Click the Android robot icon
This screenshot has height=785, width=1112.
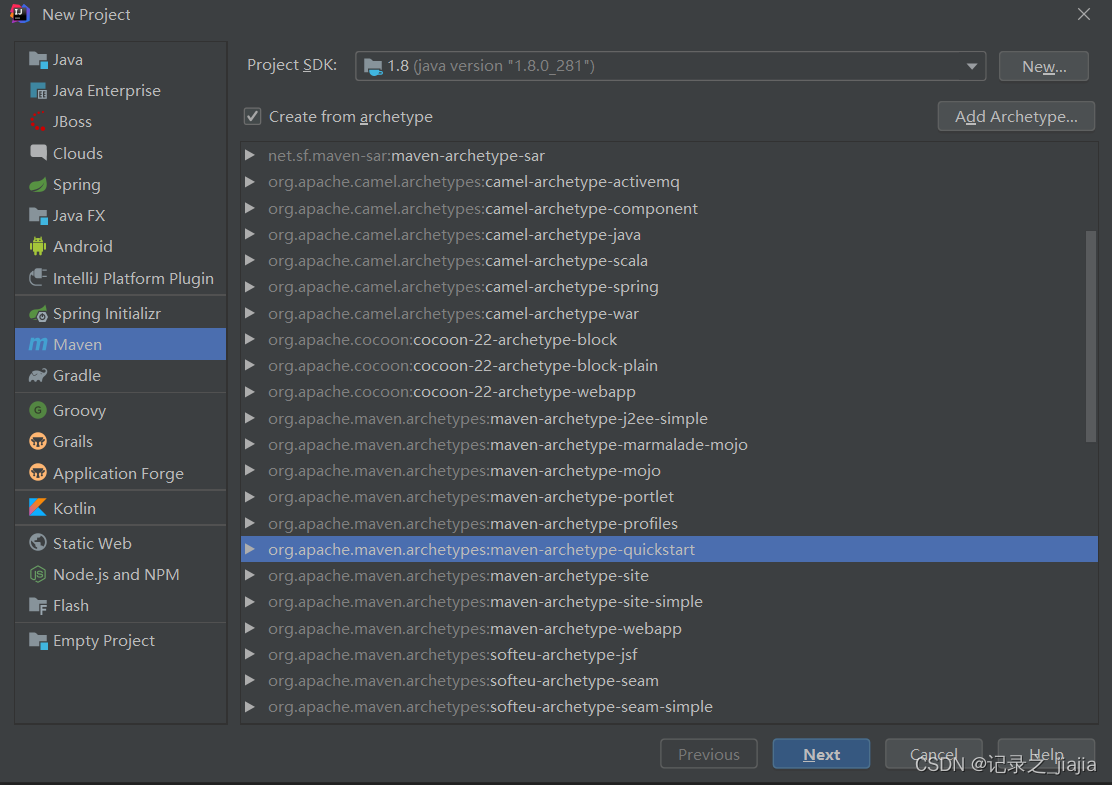38,246
